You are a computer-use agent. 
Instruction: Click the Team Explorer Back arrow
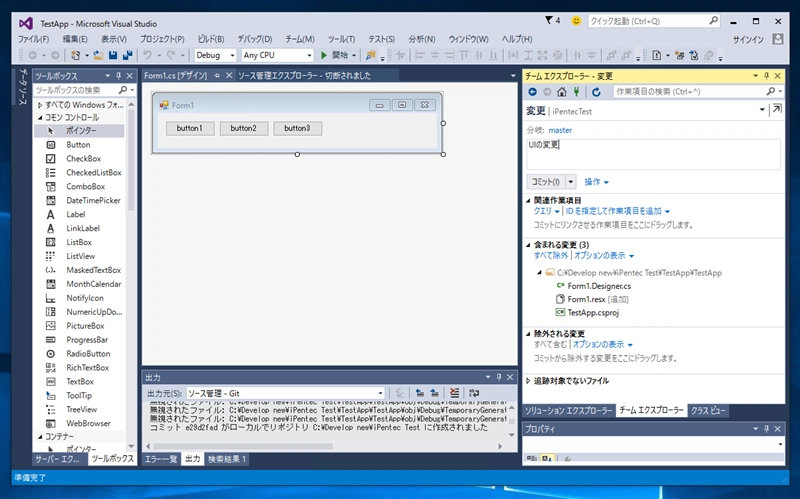[x=532, y=92]
